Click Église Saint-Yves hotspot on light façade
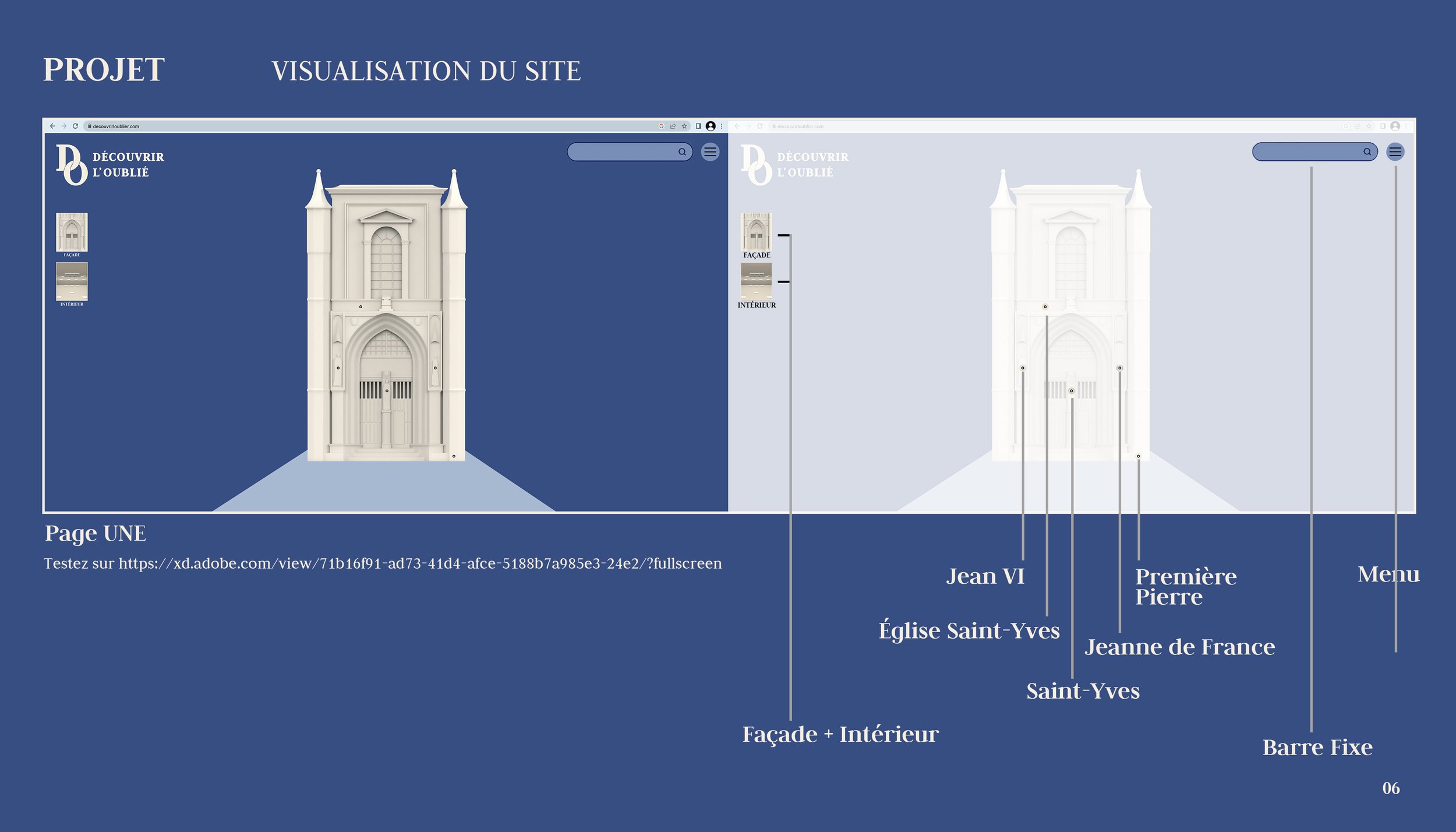 click(x=1045, y=306)
